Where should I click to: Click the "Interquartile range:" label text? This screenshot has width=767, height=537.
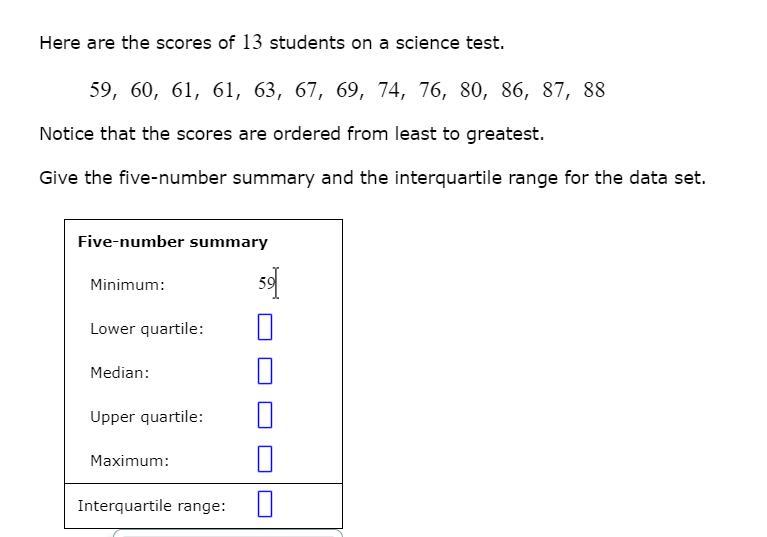pos(151,506)
